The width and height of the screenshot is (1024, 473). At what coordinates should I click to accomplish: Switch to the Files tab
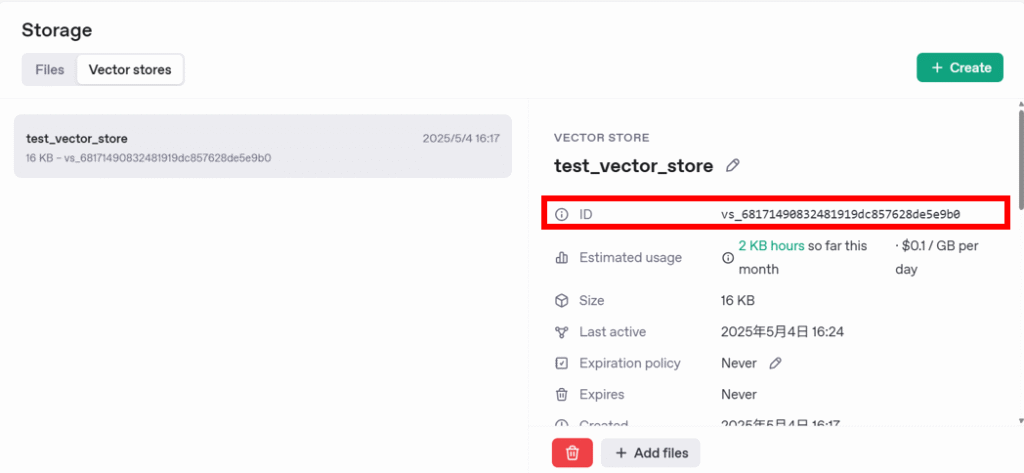50,70
